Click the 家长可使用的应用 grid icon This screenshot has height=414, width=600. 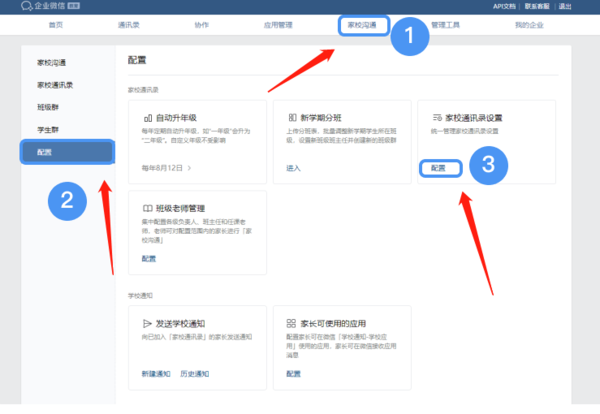pyautogui.click(x=291, y=324)
